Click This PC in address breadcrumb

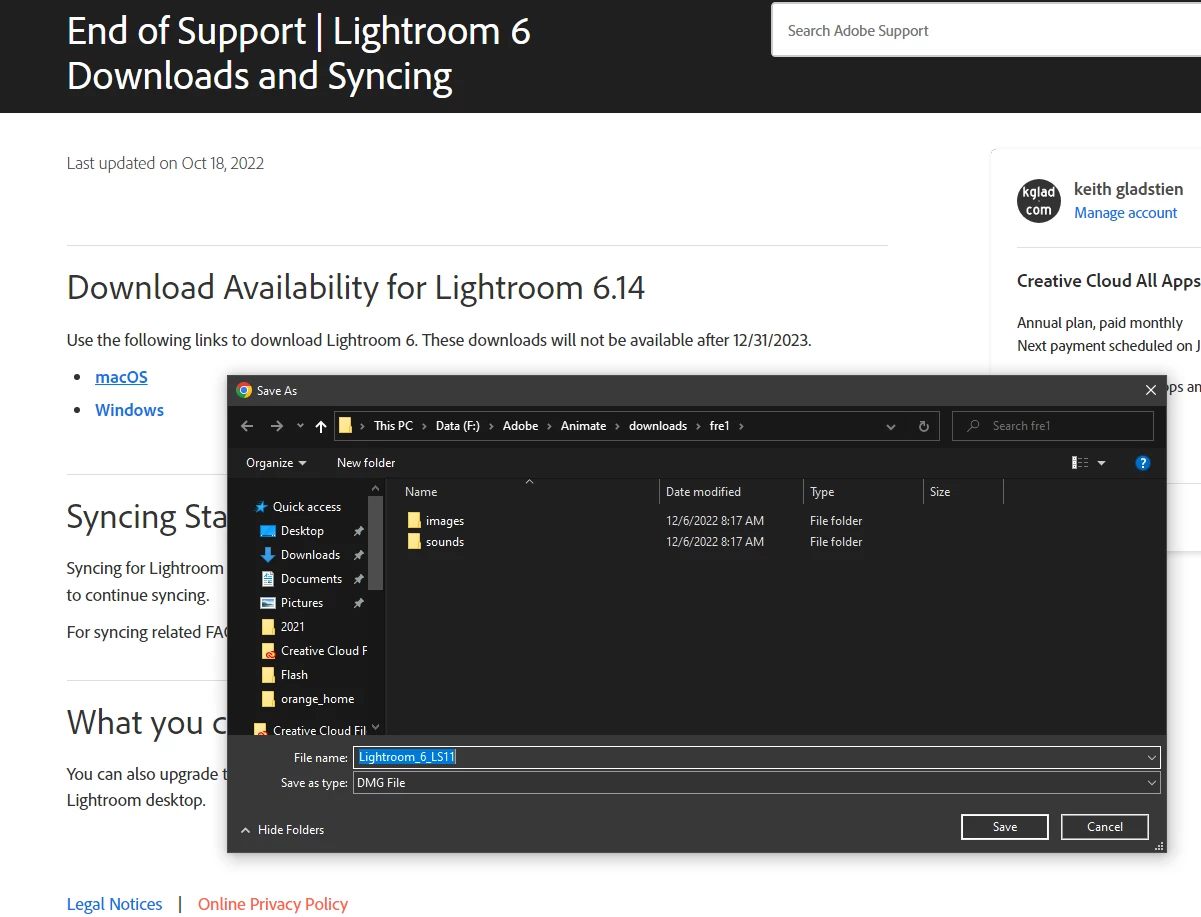click(x=393, y=426)
